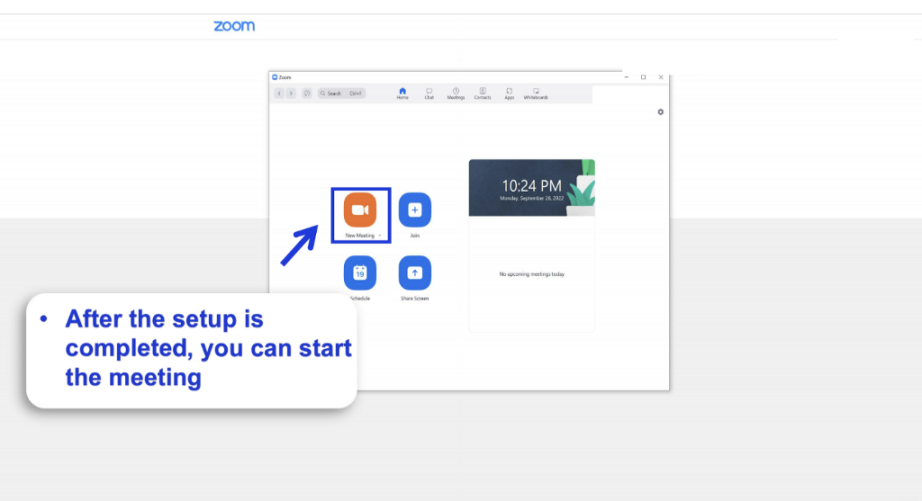Minimize the Zoom application window
The height and width of the screenshot is (501, 922).
pyautogui.click(x=626, y=77)
